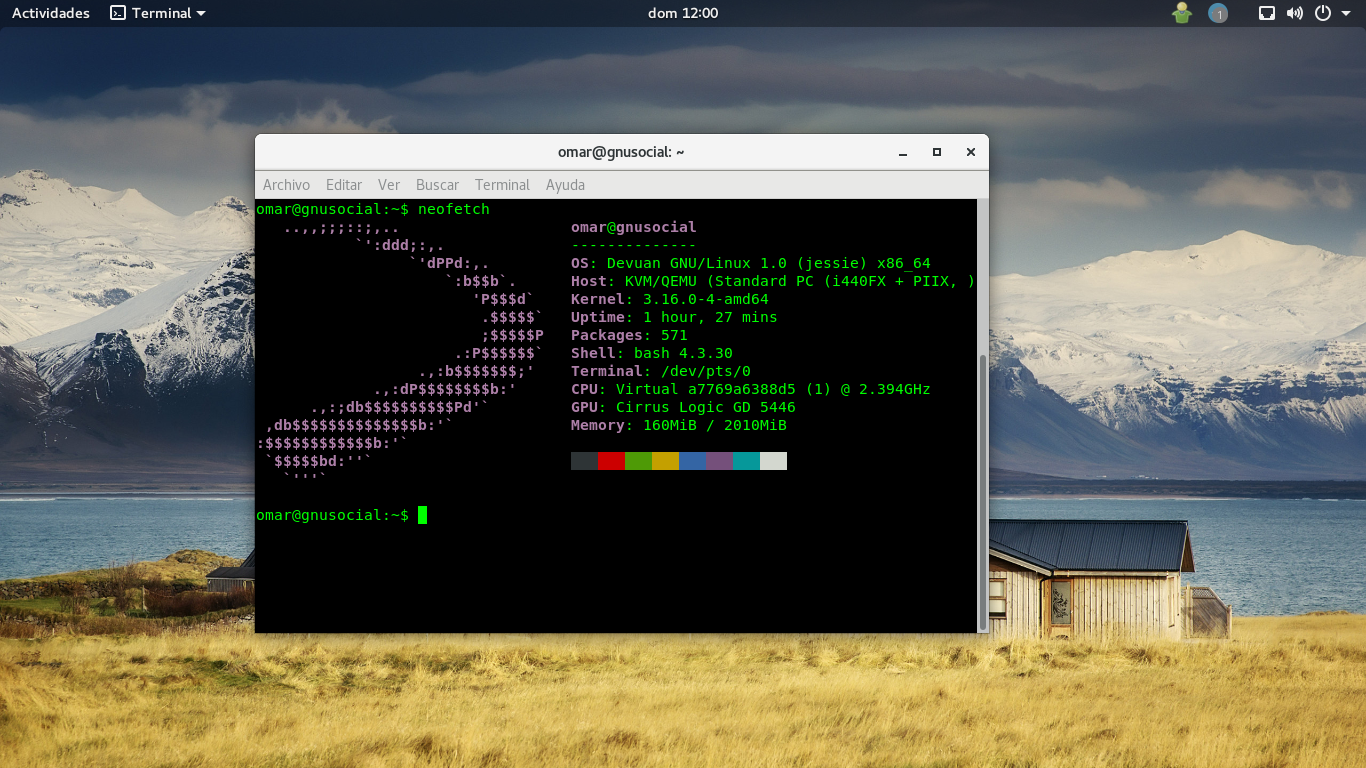Screen dimensions: 1366x768
Task: Click the light gray color block
Action: 773,461
